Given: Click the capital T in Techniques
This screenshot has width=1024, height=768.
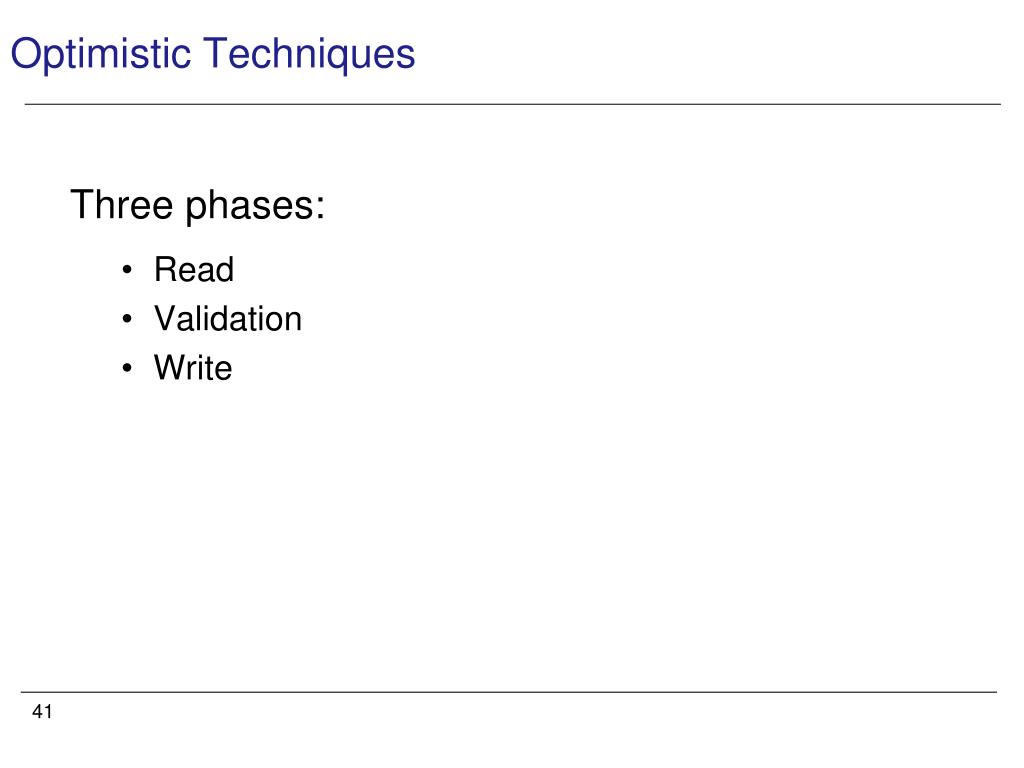Looking at the screenshot, I should coord(216,53).
